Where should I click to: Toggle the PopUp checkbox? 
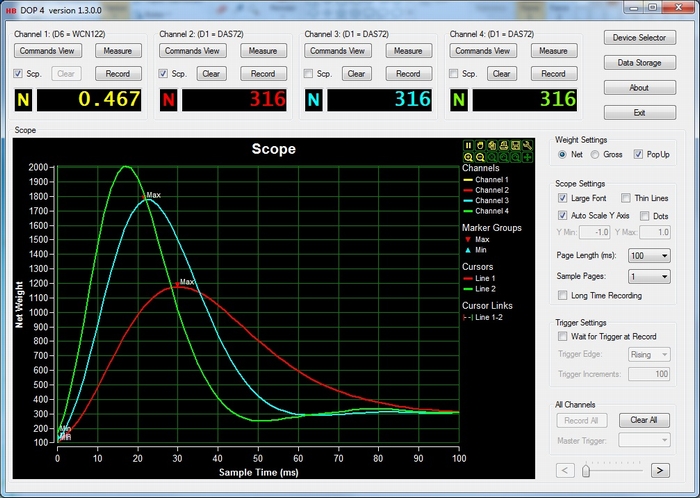(x=638, y=154)
